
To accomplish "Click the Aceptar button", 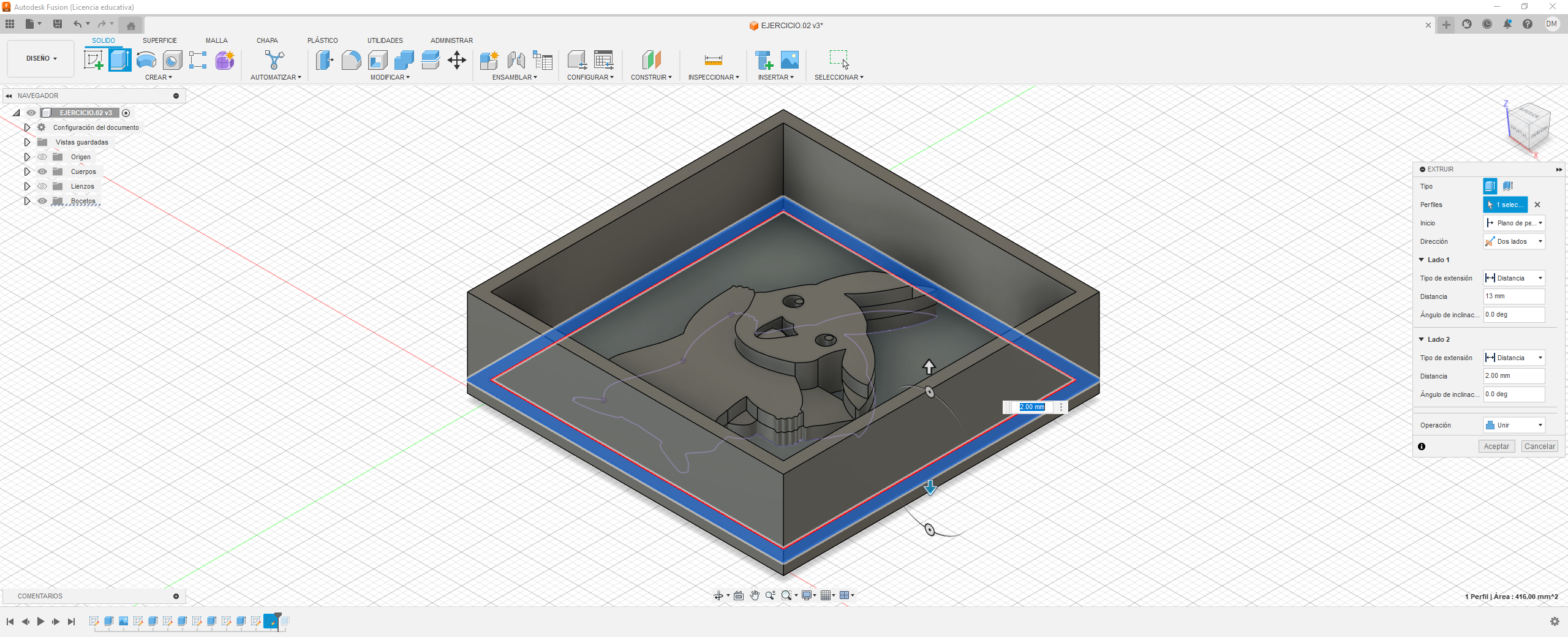I will coord(1496,447).
